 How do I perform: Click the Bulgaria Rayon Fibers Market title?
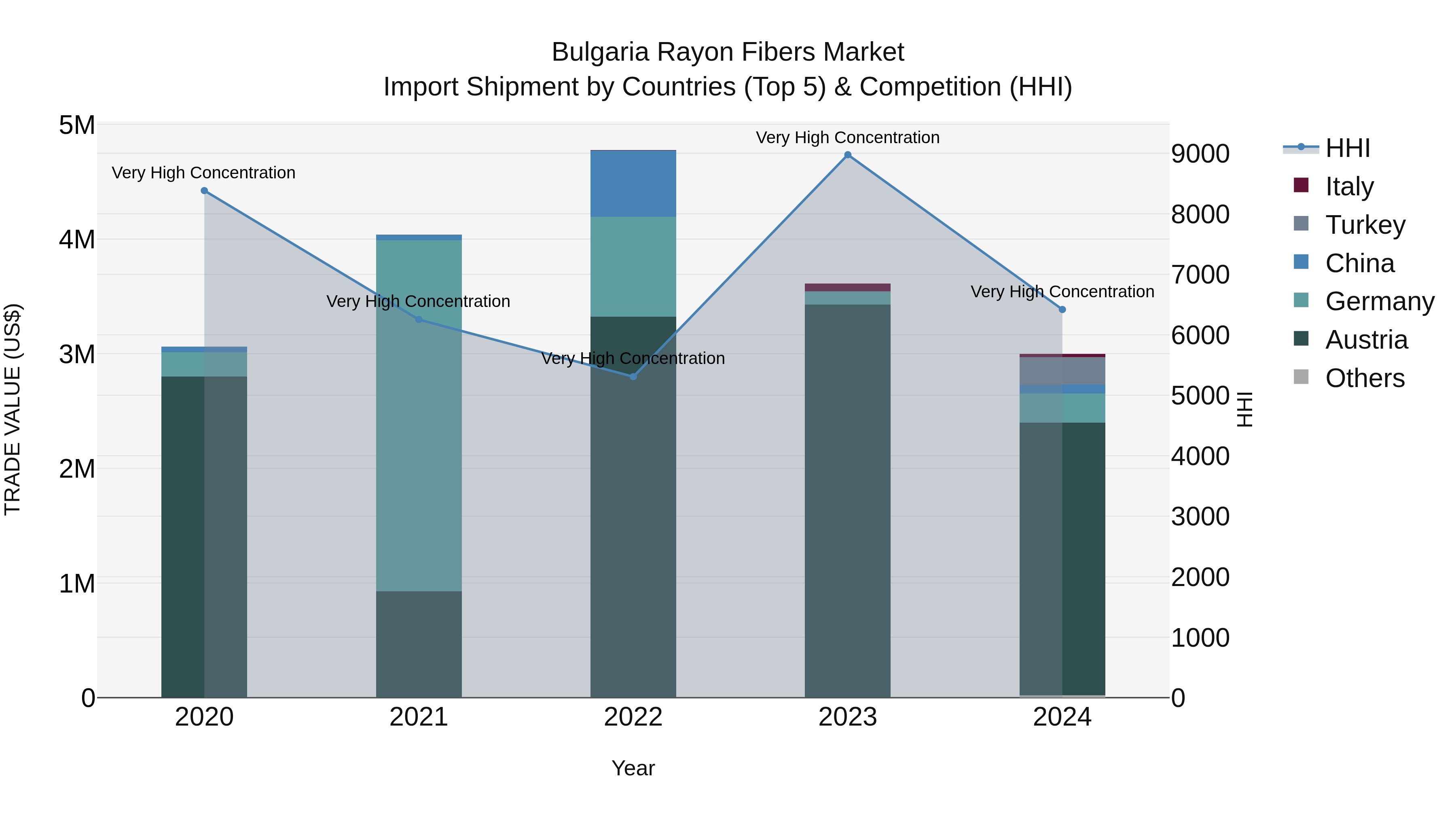(x=728, y=52)
